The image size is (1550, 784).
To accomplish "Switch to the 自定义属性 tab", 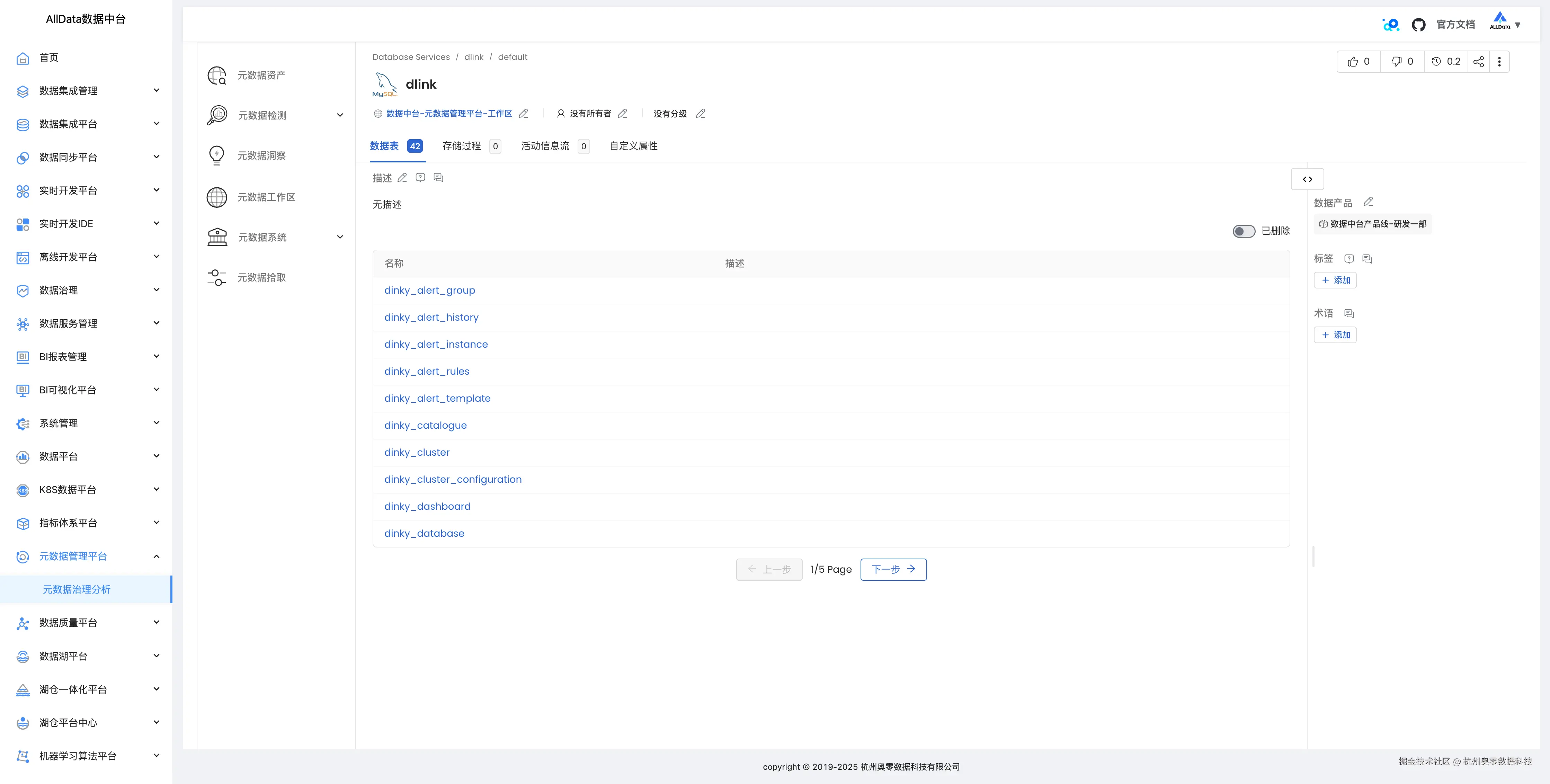I will click(633, 146).
